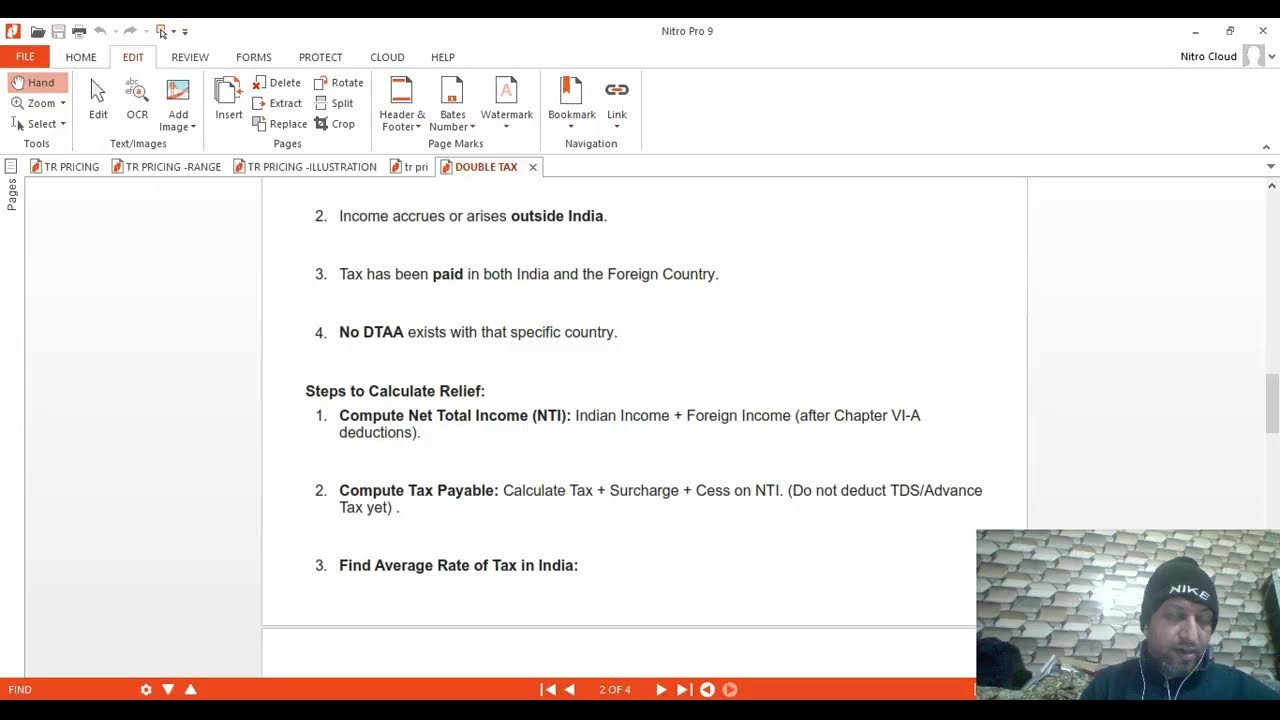
Task: Find next match with down arrow
Action: pos(168,689)
